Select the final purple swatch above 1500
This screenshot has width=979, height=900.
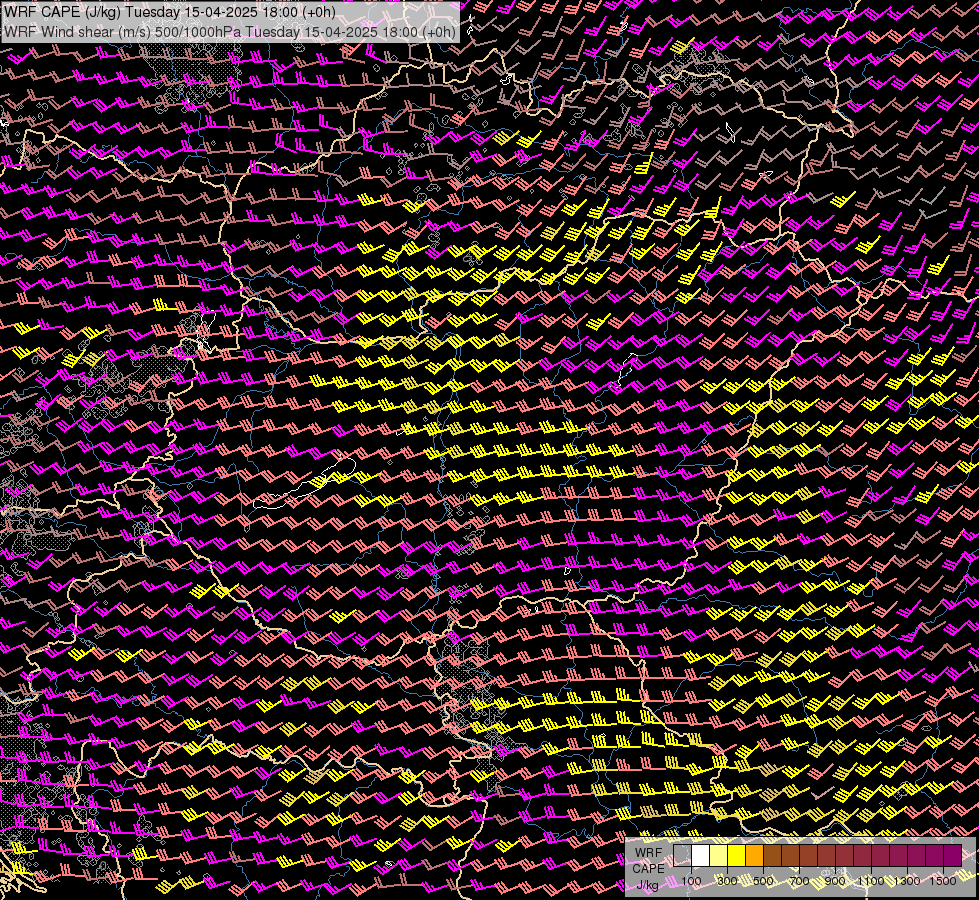[x=953, y=856]
